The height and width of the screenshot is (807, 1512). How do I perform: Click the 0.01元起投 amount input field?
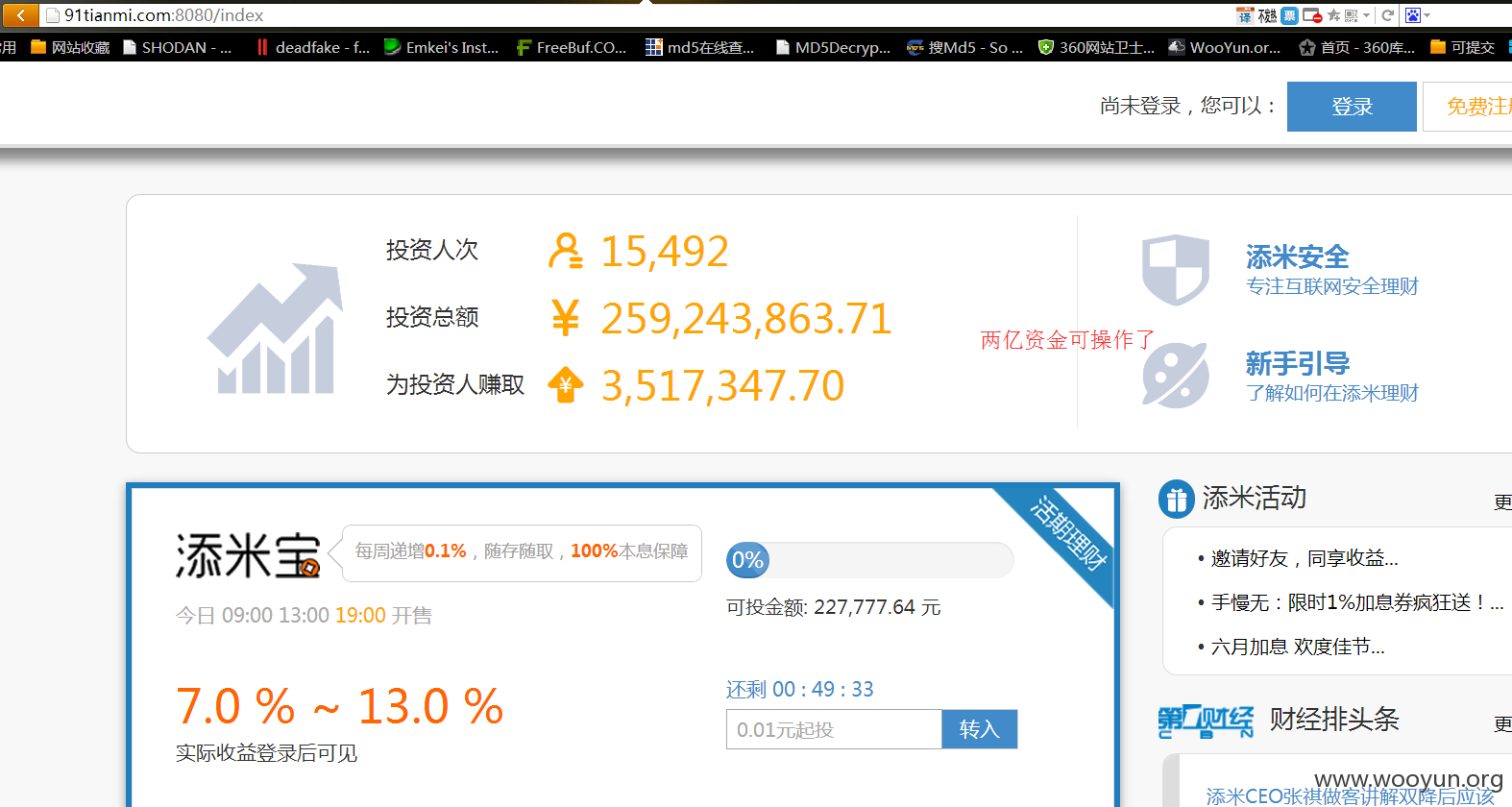tap(834, 729)
